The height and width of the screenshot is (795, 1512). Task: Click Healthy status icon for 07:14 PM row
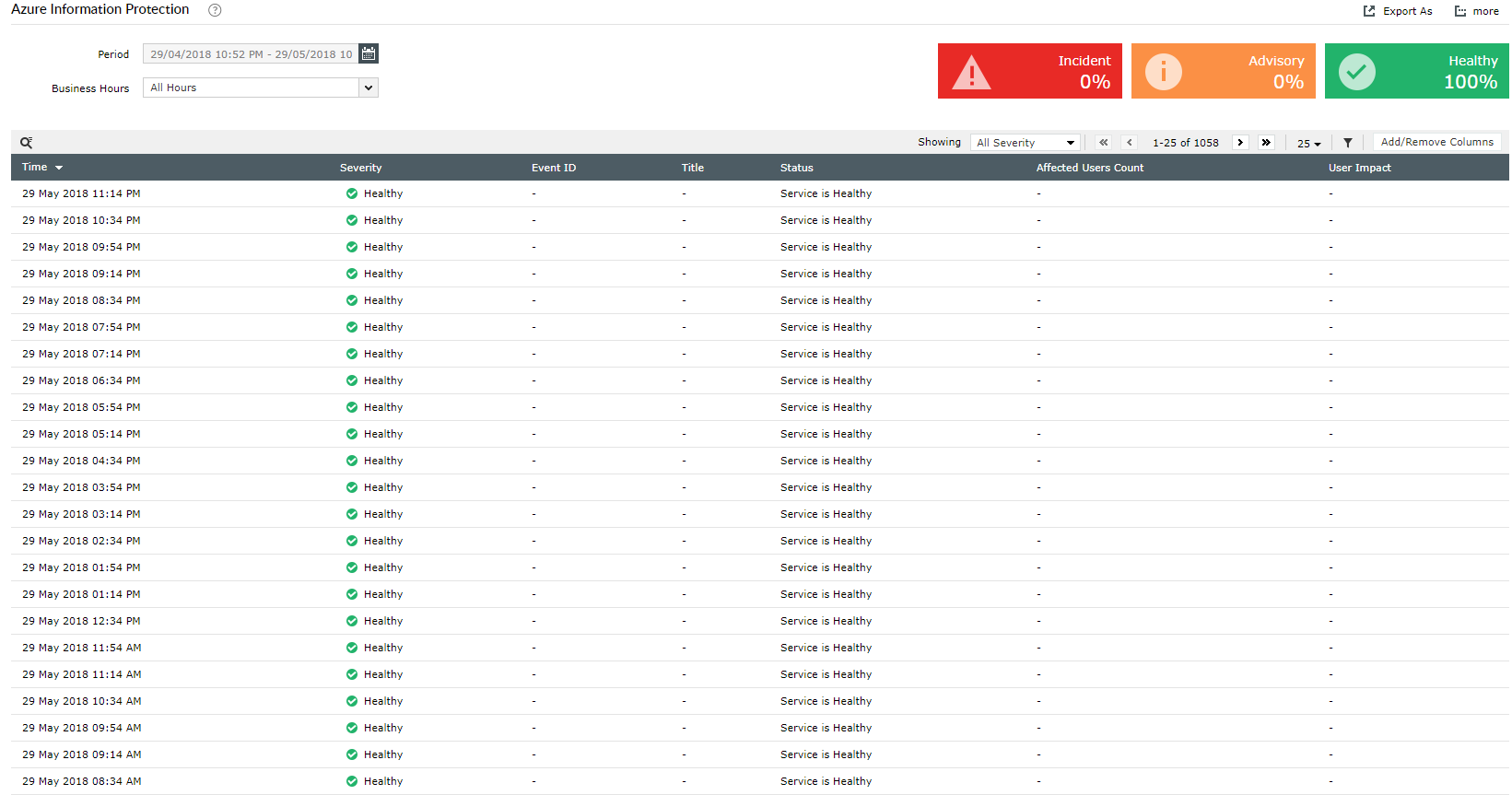pos(352,354)
